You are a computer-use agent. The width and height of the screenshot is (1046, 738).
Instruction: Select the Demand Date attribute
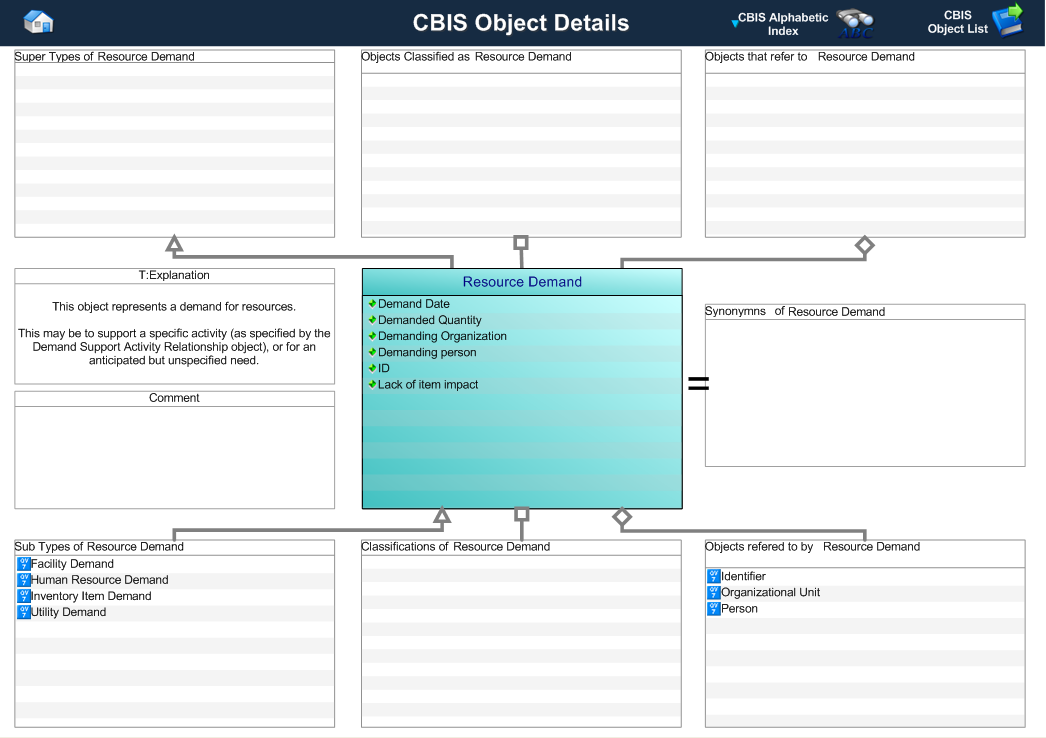coord(414,304)
